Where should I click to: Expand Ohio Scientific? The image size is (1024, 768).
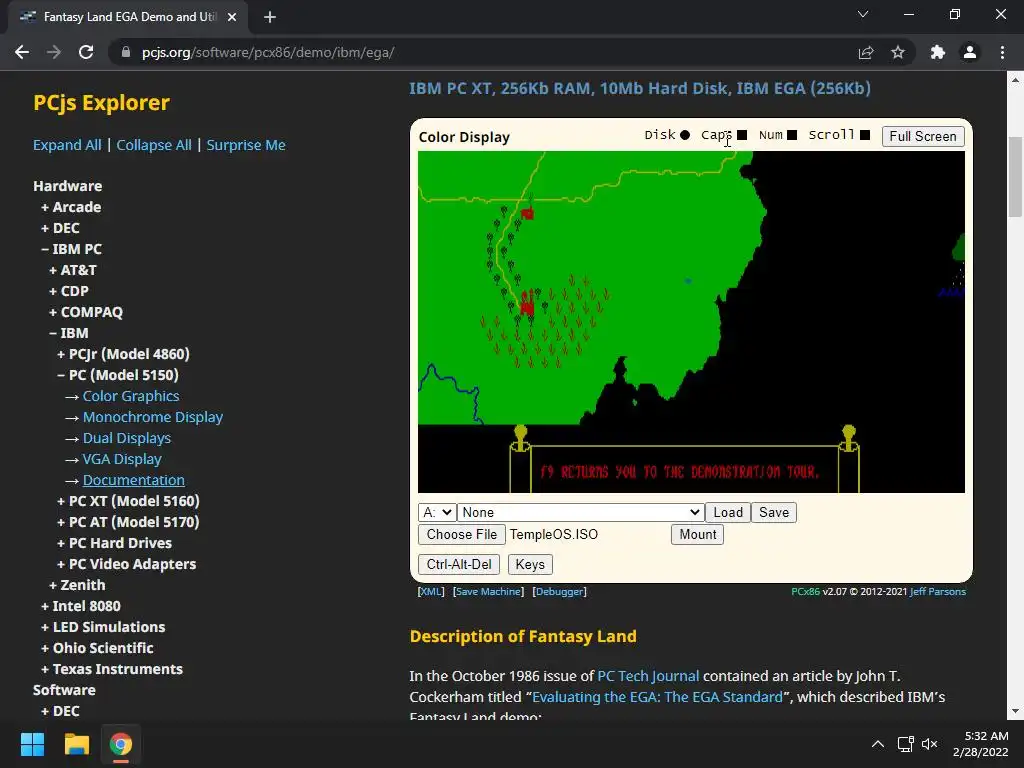(97, 648)
